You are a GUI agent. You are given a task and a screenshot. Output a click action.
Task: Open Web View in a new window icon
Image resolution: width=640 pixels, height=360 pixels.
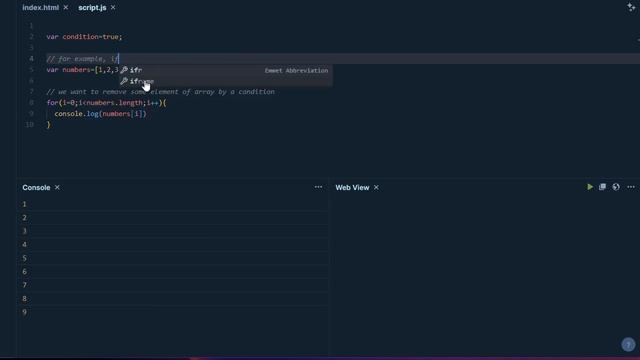pos(602,187)
